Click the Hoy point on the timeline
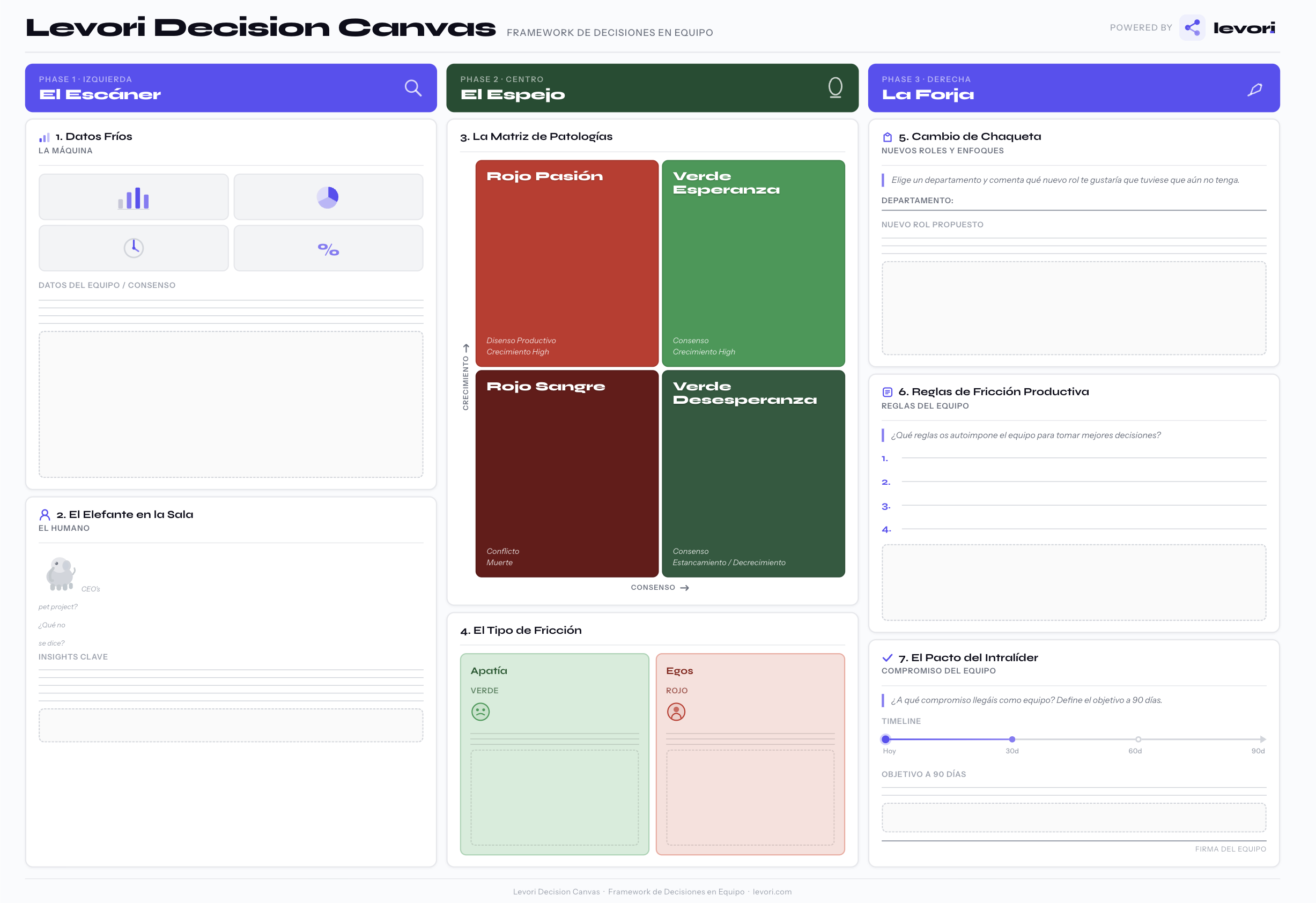Image resolution: width=1316 pixels, height=903 pixels. (885, 739)
